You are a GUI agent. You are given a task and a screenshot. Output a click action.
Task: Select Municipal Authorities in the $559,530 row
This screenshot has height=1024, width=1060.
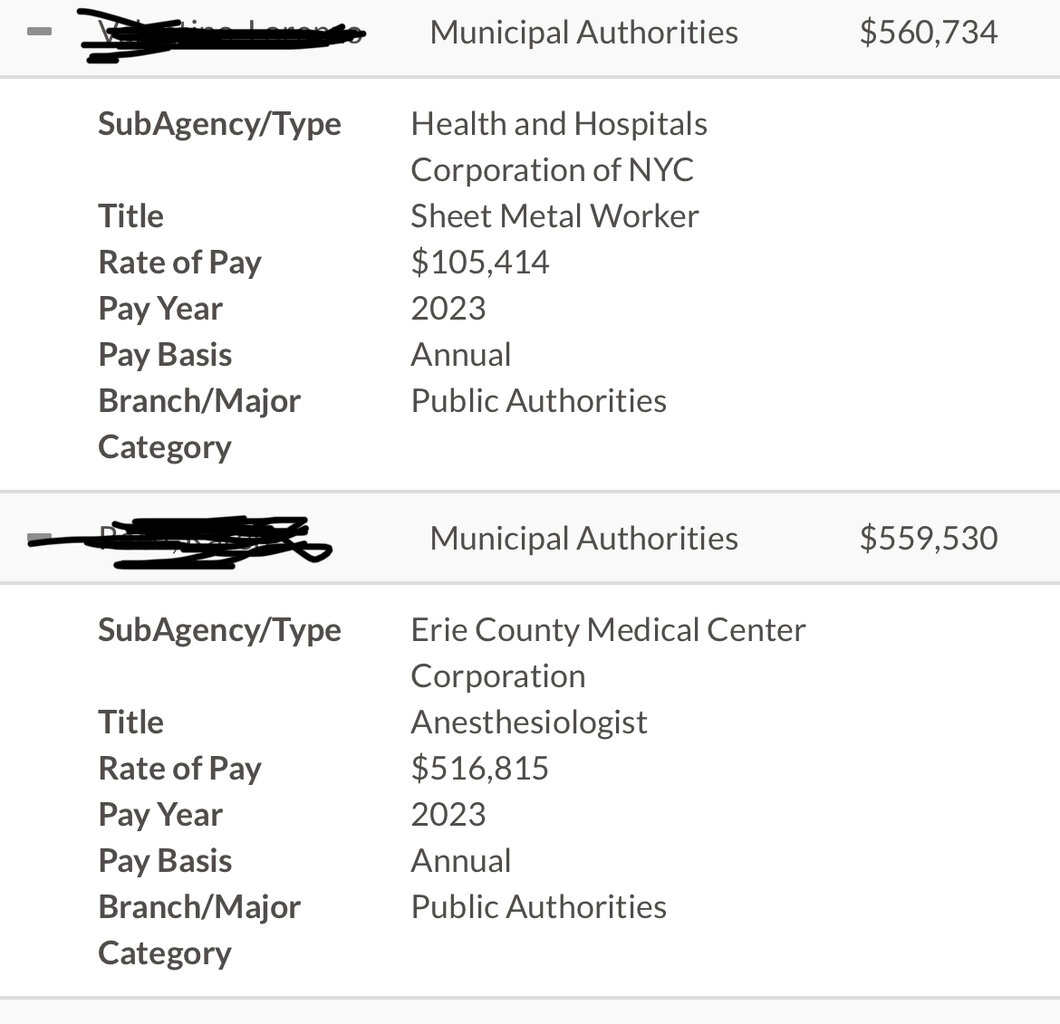(x=584, y=538)
